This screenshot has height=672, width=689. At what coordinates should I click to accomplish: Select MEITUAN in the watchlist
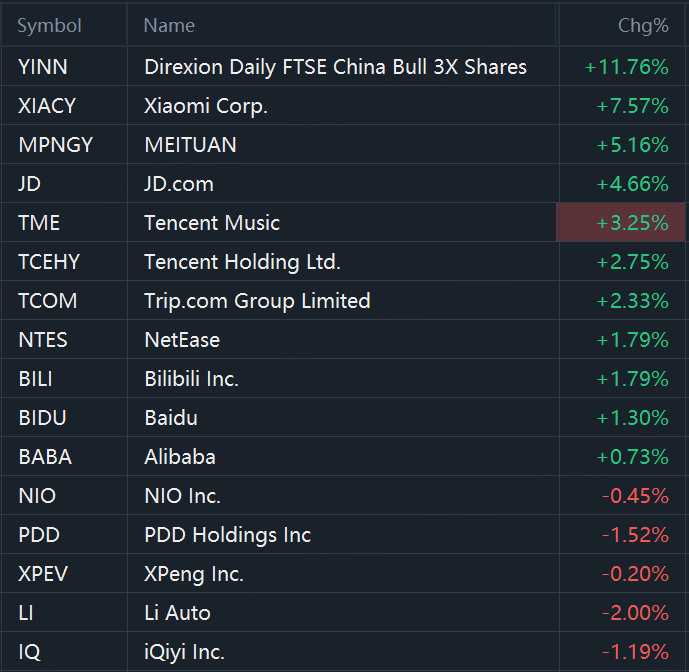190,145
